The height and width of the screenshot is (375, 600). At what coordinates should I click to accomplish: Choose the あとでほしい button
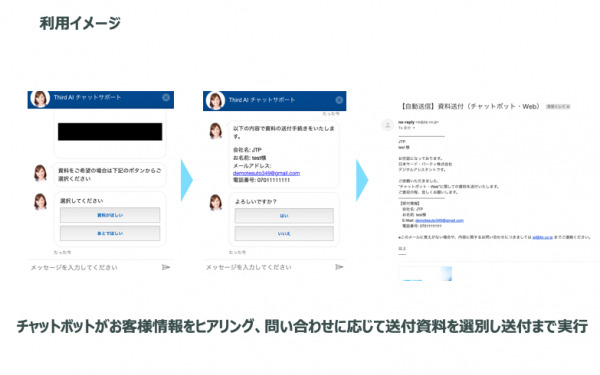110,233
